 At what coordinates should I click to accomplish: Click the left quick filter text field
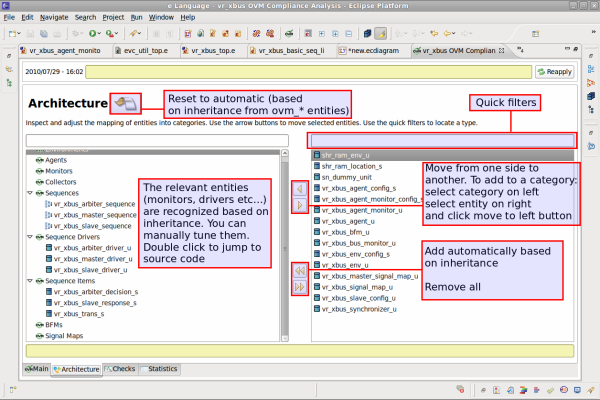click(157, 140)
